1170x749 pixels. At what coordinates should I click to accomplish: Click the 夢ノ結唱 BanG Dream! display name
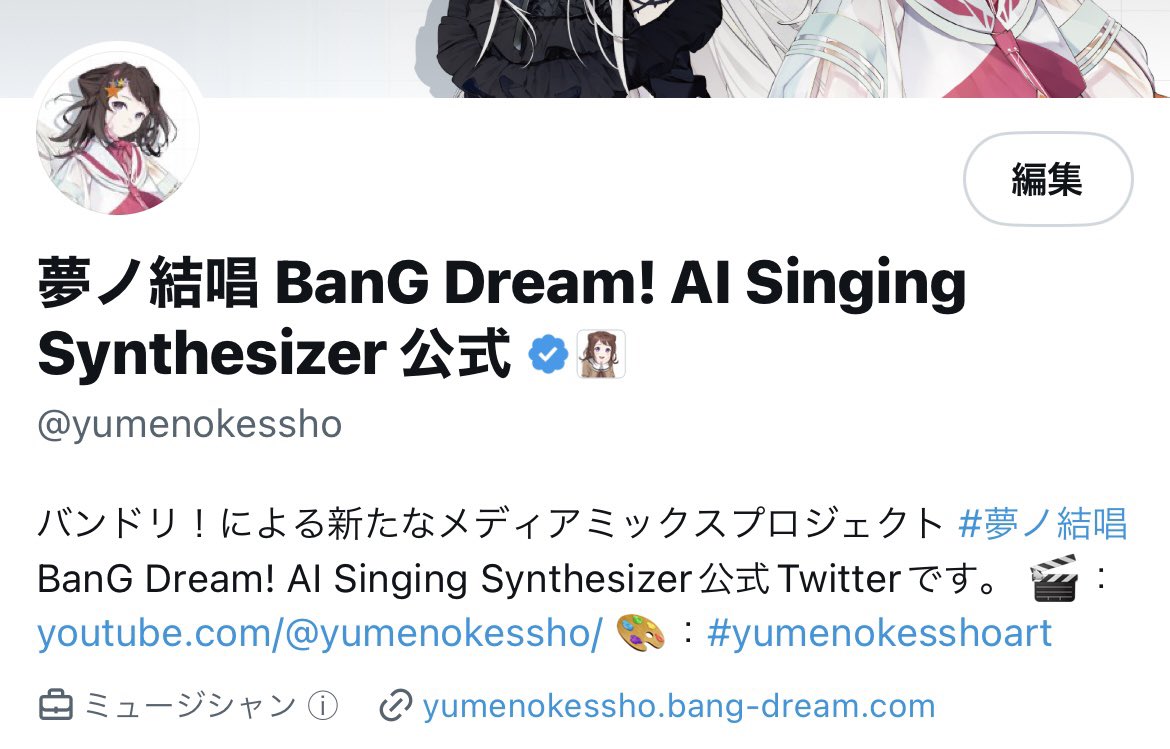501,283
